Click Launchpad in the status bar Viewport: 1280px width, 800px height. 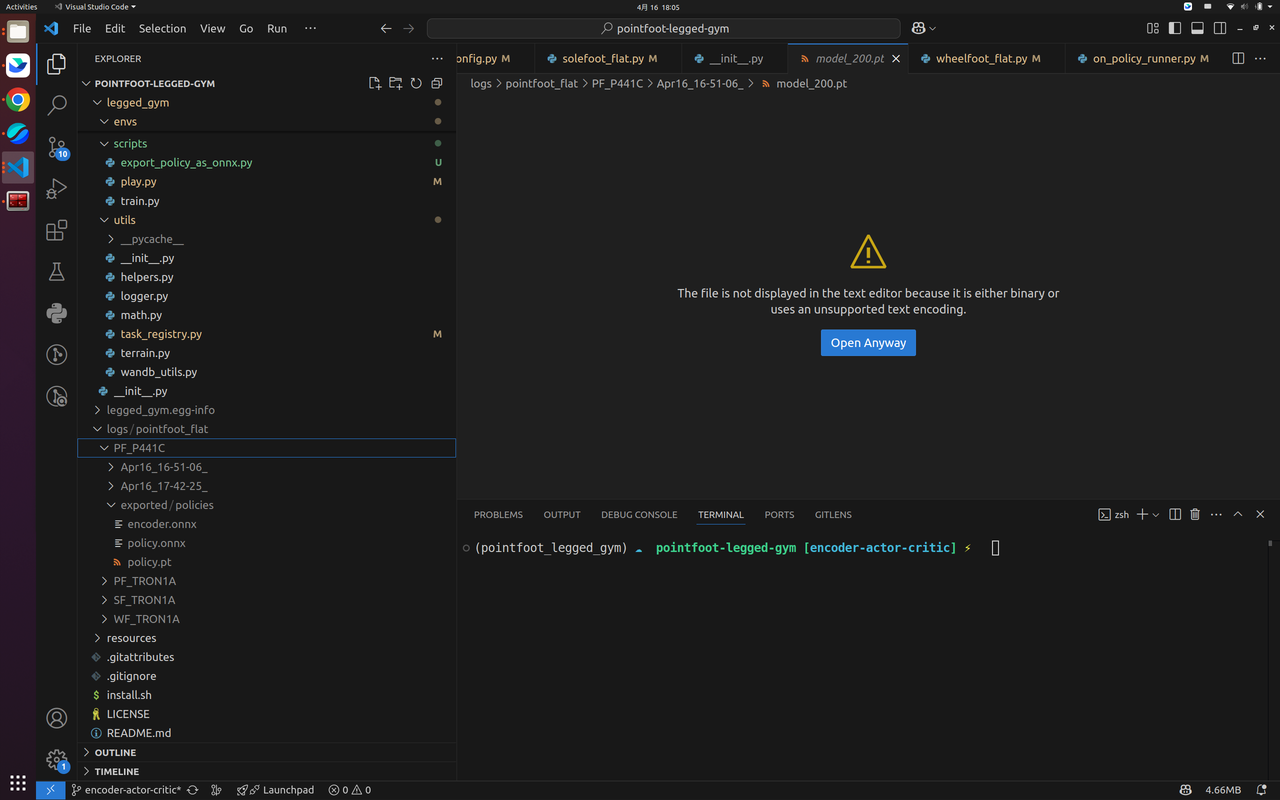(x=276, y=790)
